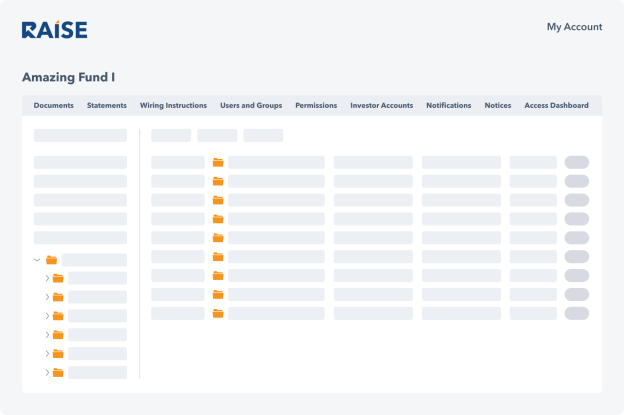Screen dimensions: 624x415
Task: Click the first row's folder icon in list
Action: point(218,162)
